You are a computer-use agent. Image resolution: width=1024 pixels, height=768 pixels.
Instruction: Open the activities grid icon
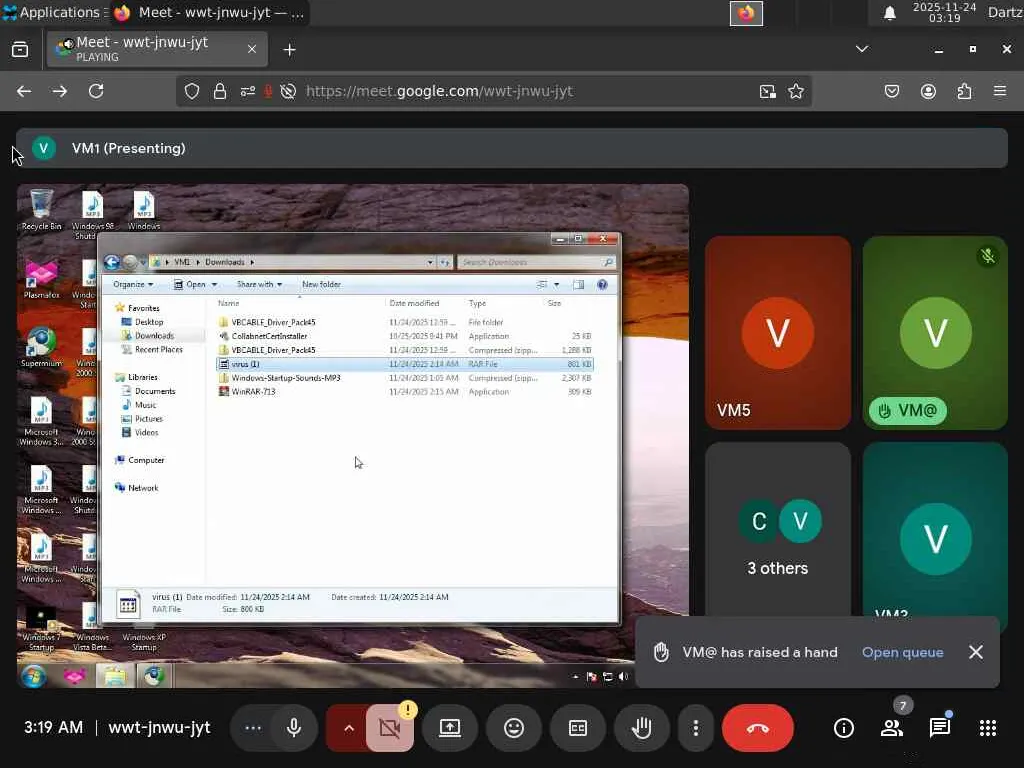987,728
